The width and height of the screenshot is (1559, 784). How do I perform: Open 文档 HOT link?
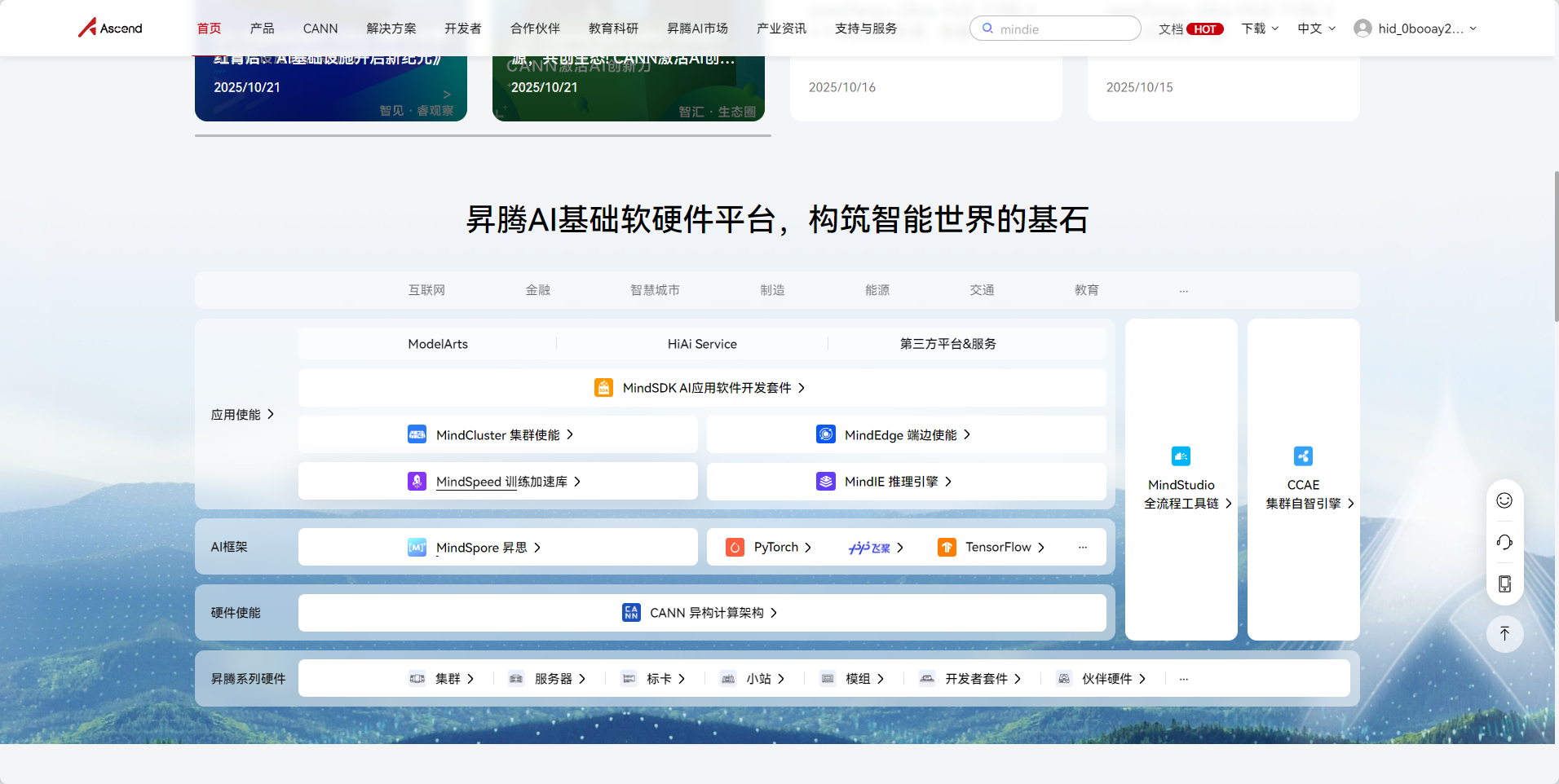pyautogui.click(x=1191, y=29)
